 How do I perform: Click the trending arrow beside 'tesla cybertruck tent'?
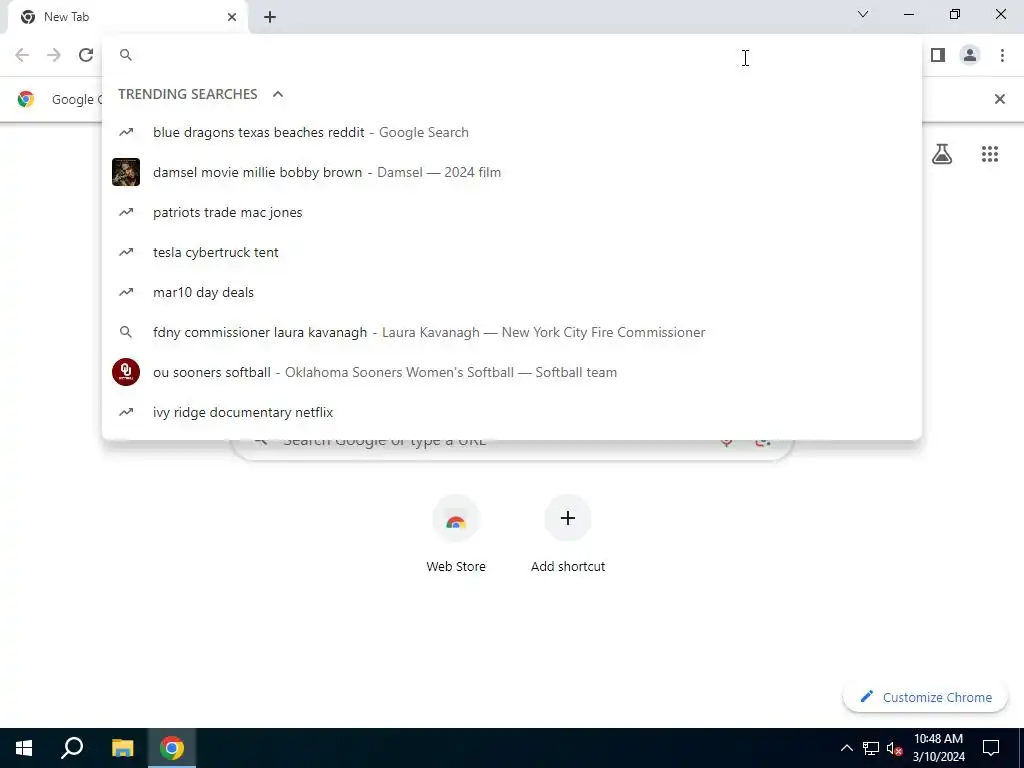click(x=126, y=252)
